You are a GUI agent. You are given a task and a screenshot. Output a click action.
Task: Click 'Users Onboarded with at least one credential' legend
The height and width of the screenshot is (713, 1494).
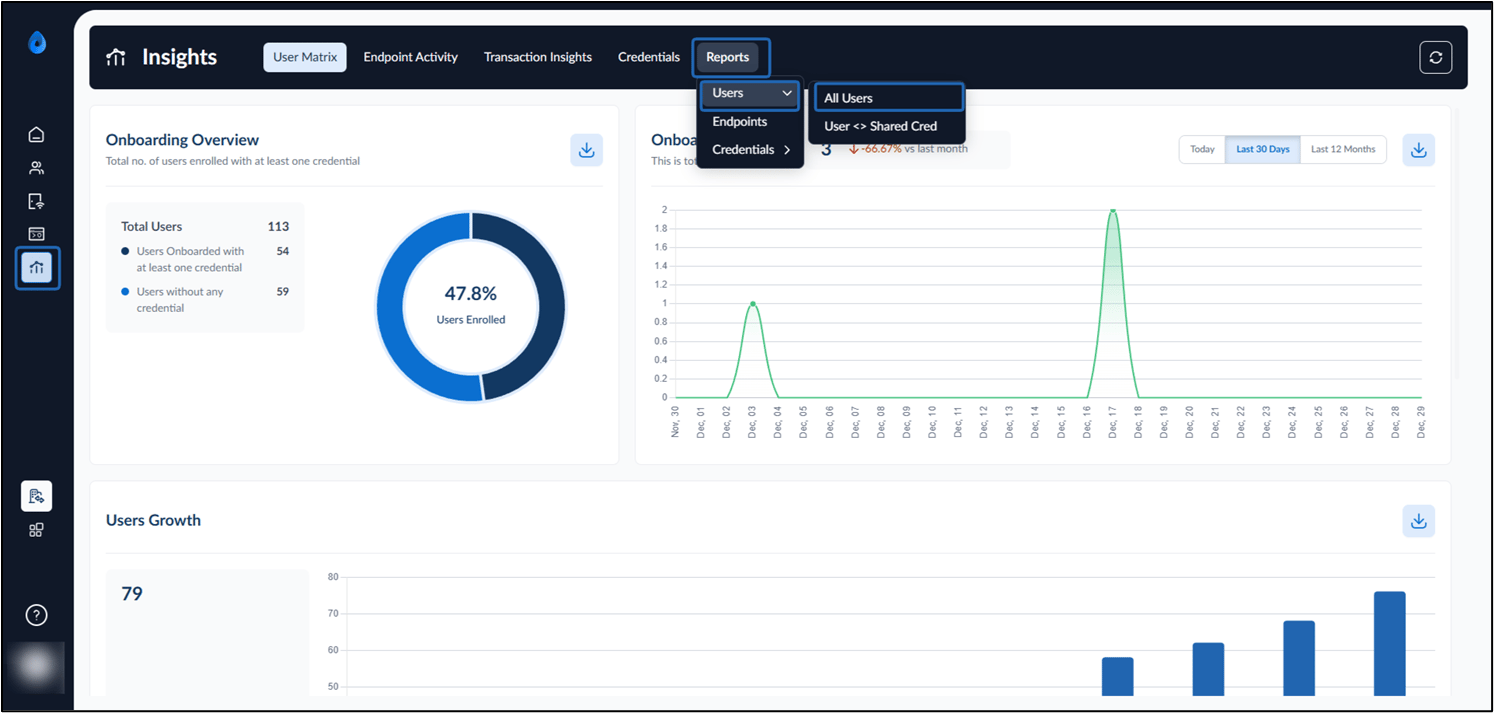[x=190, y=259]
